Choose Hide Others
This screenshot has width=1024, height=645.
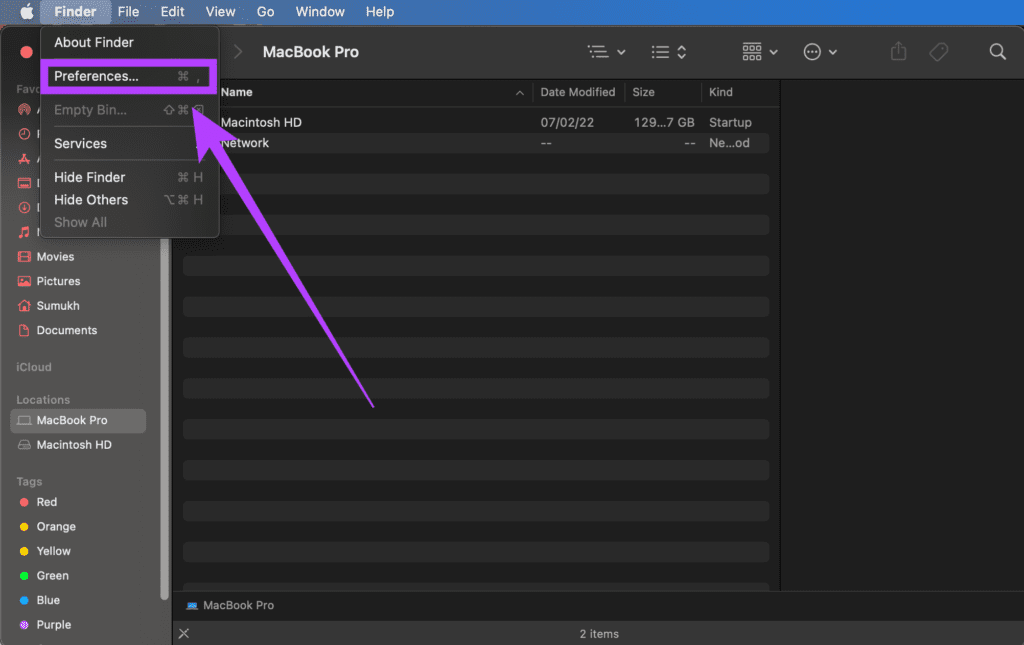pyautogui.click(x=129, y=200)
